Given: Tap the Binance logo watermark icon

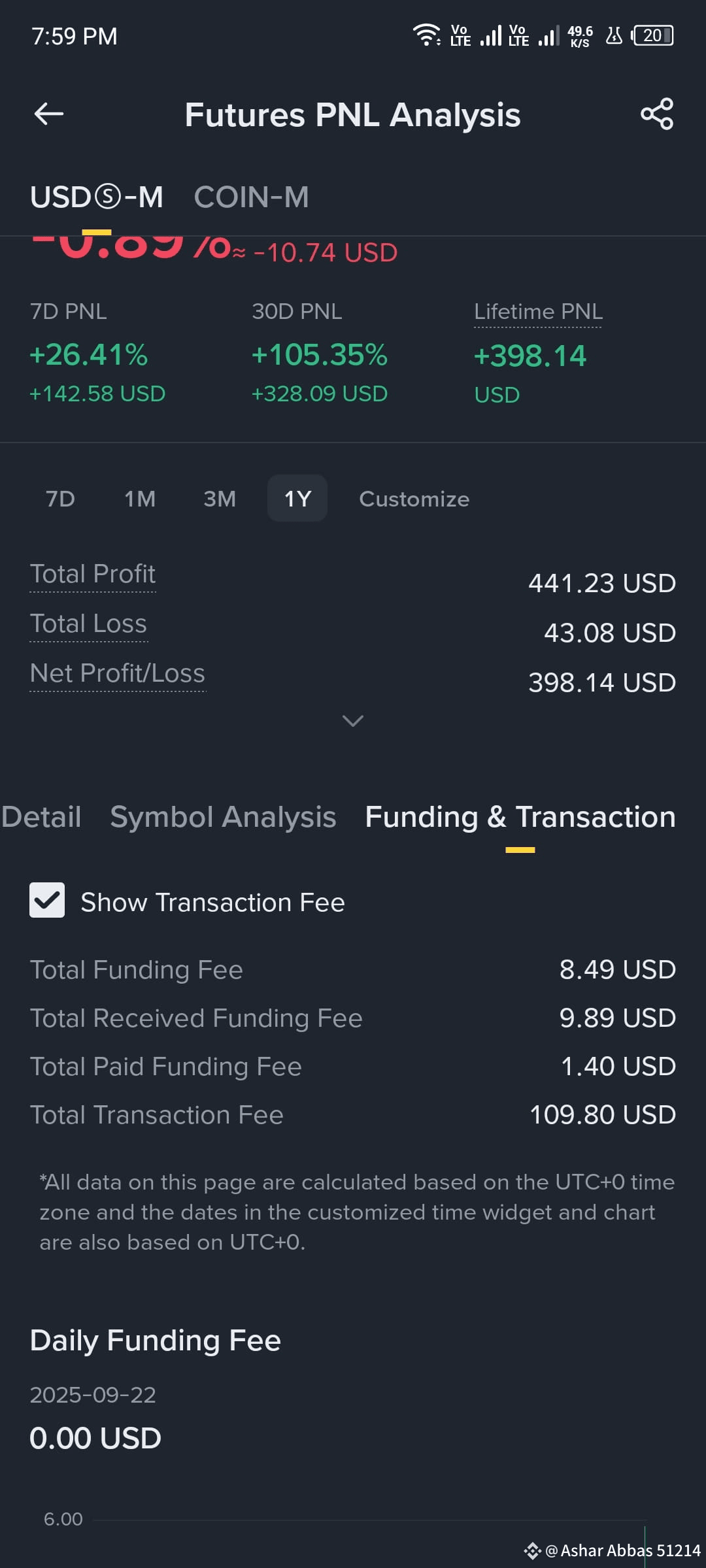Looking at the screenshot, I should click(532, 1550).
